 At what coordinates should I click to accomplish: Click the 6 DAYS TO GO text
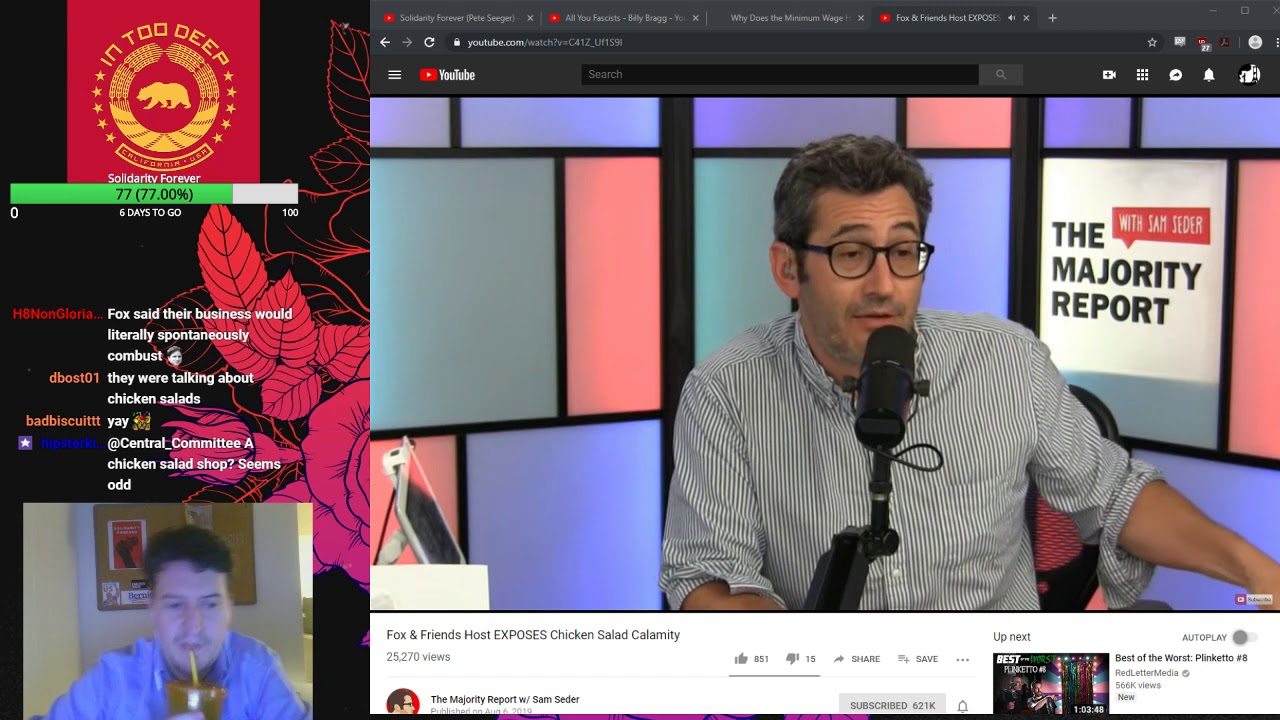pyautogui.click(x=150, y=212)
